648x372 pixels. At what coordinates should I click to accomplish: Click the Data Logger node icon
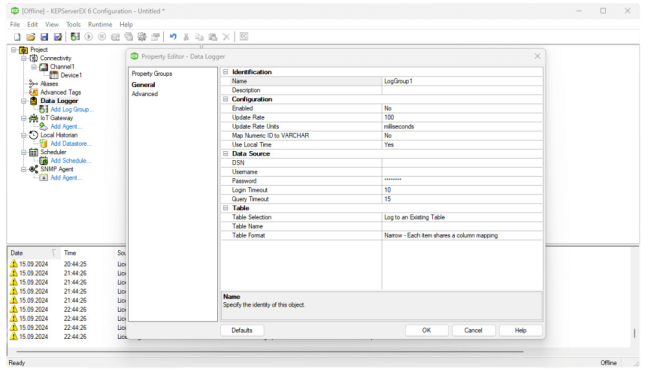[33, 101]
